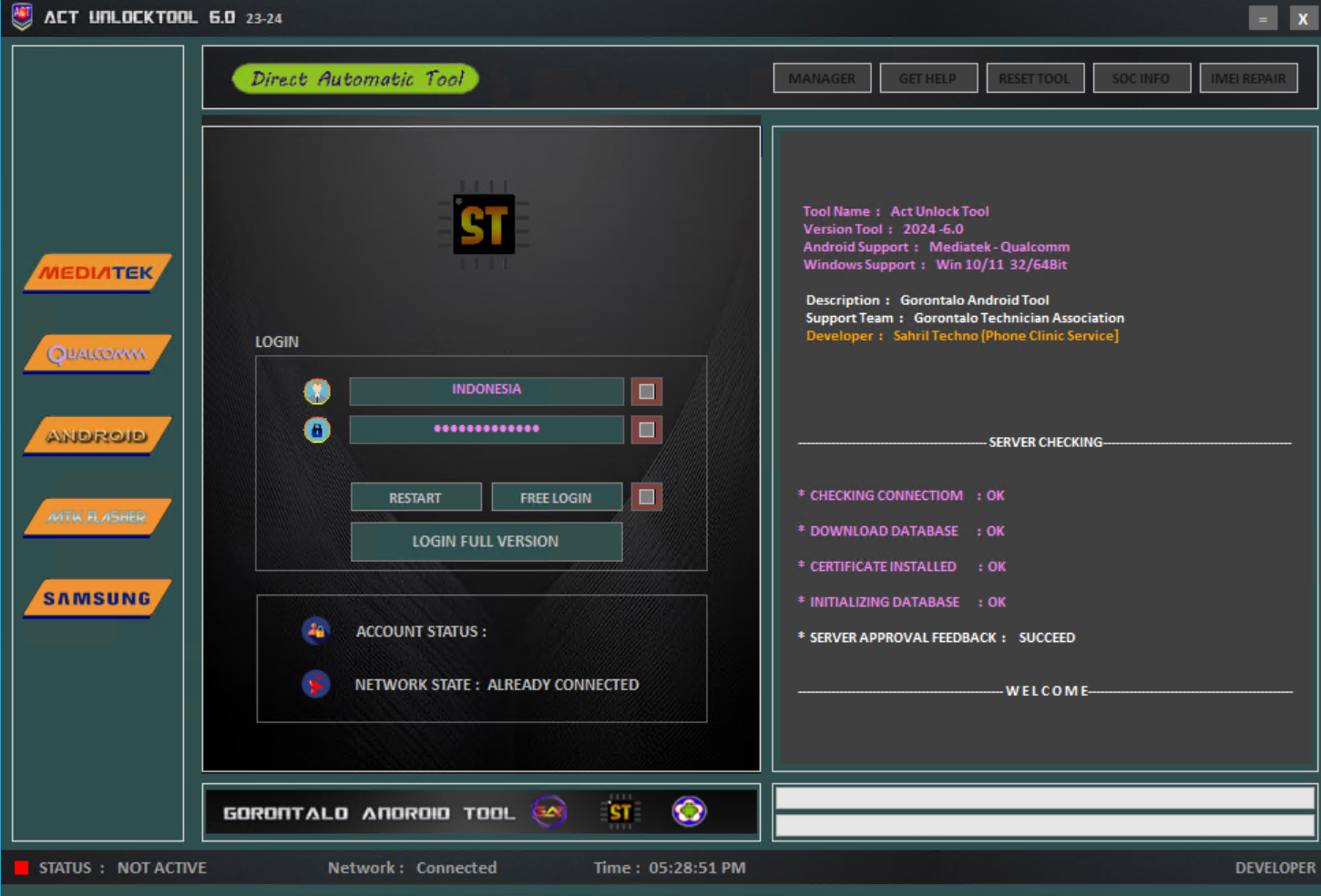The width and height of the screenshot is (1321, 896).
Task: Click LOGIN FULL VERSION button
Action: pyautogui.click(x=486, y=541)
